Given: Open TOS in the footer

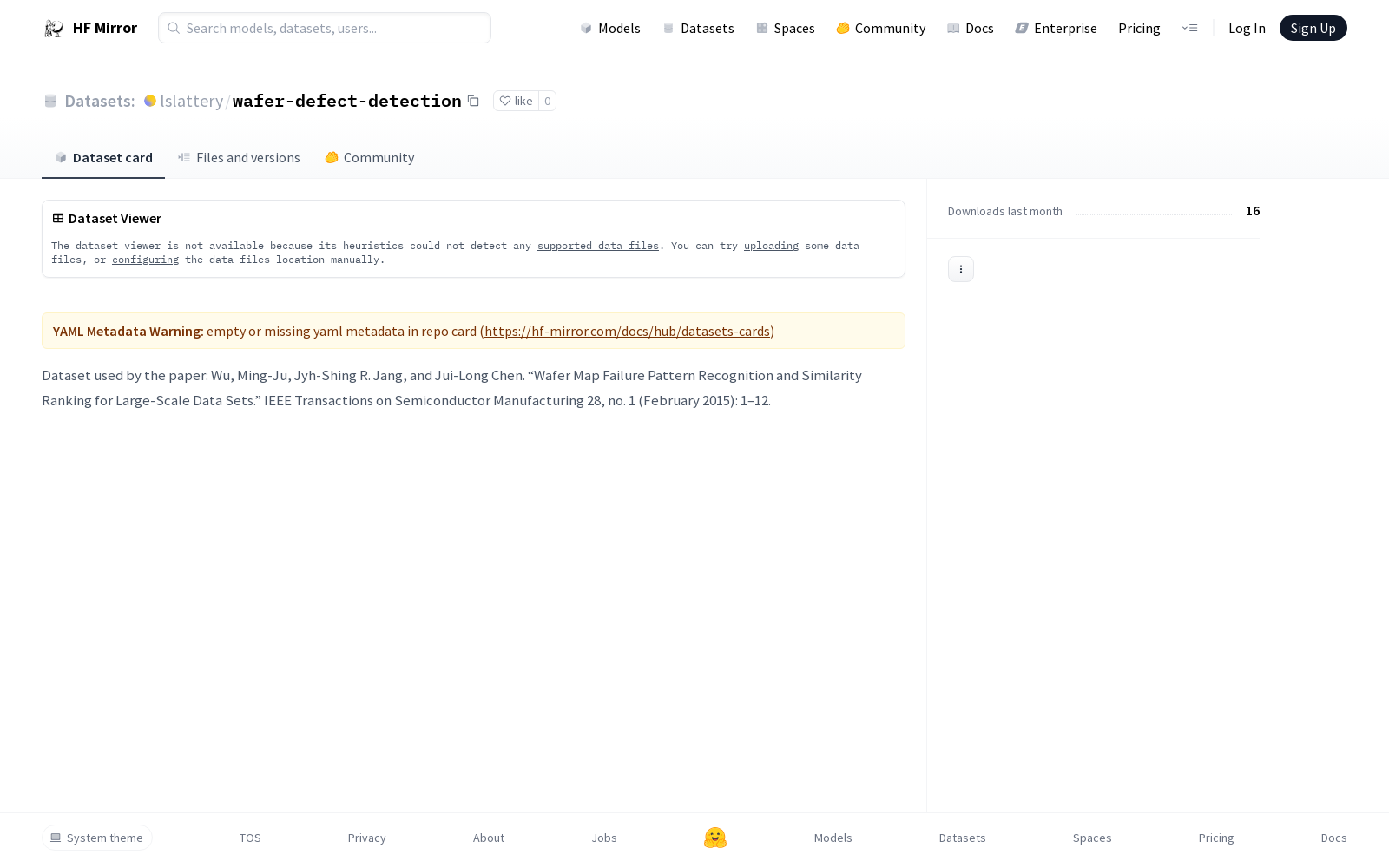Looking at the screenshot, I should click(250, 838).
